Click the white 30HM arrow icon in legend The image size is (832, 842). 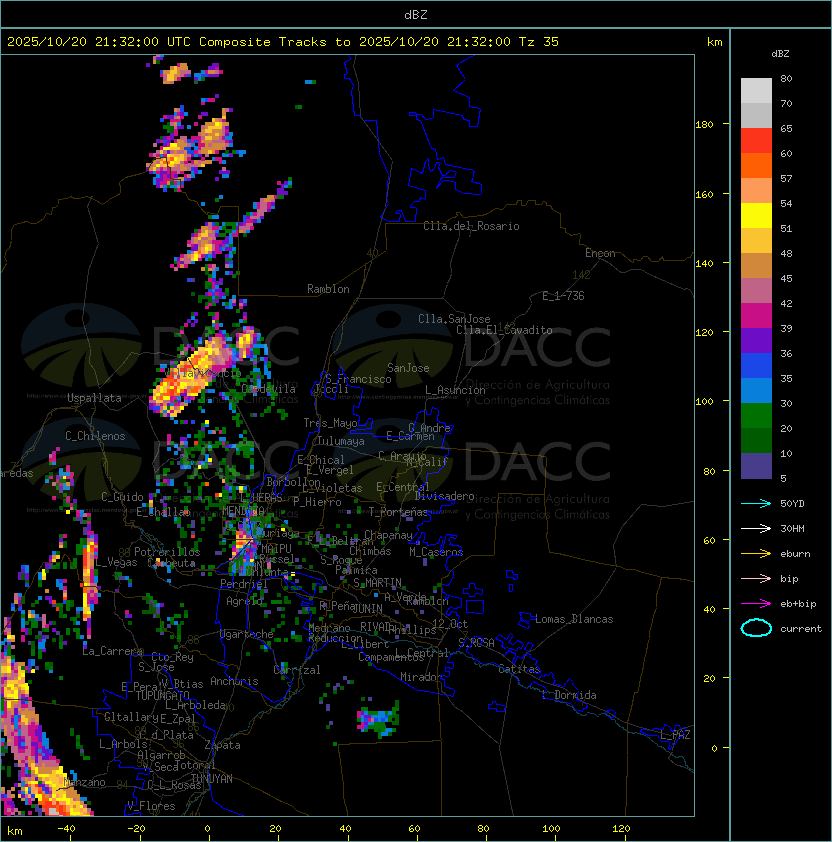click(756, 529)
